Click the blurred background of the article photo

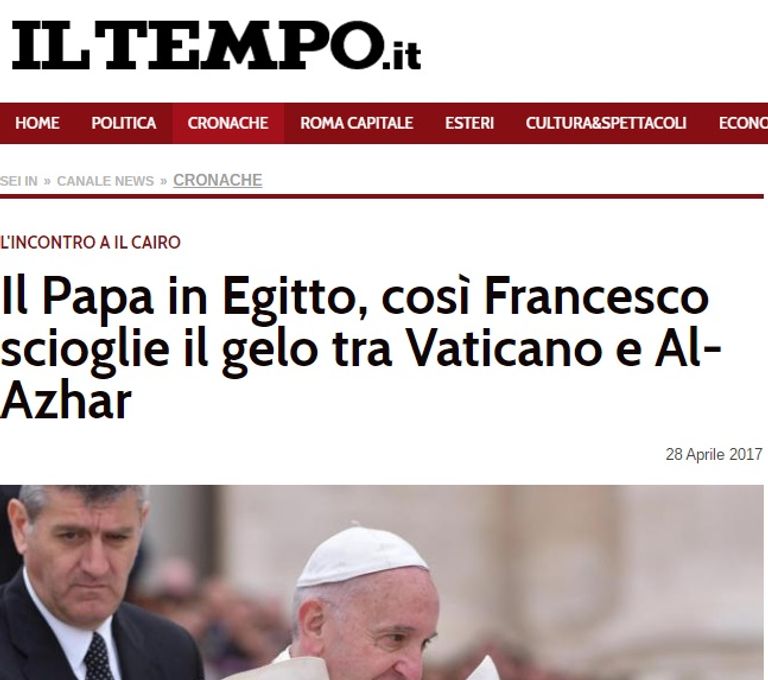[612, 563]
